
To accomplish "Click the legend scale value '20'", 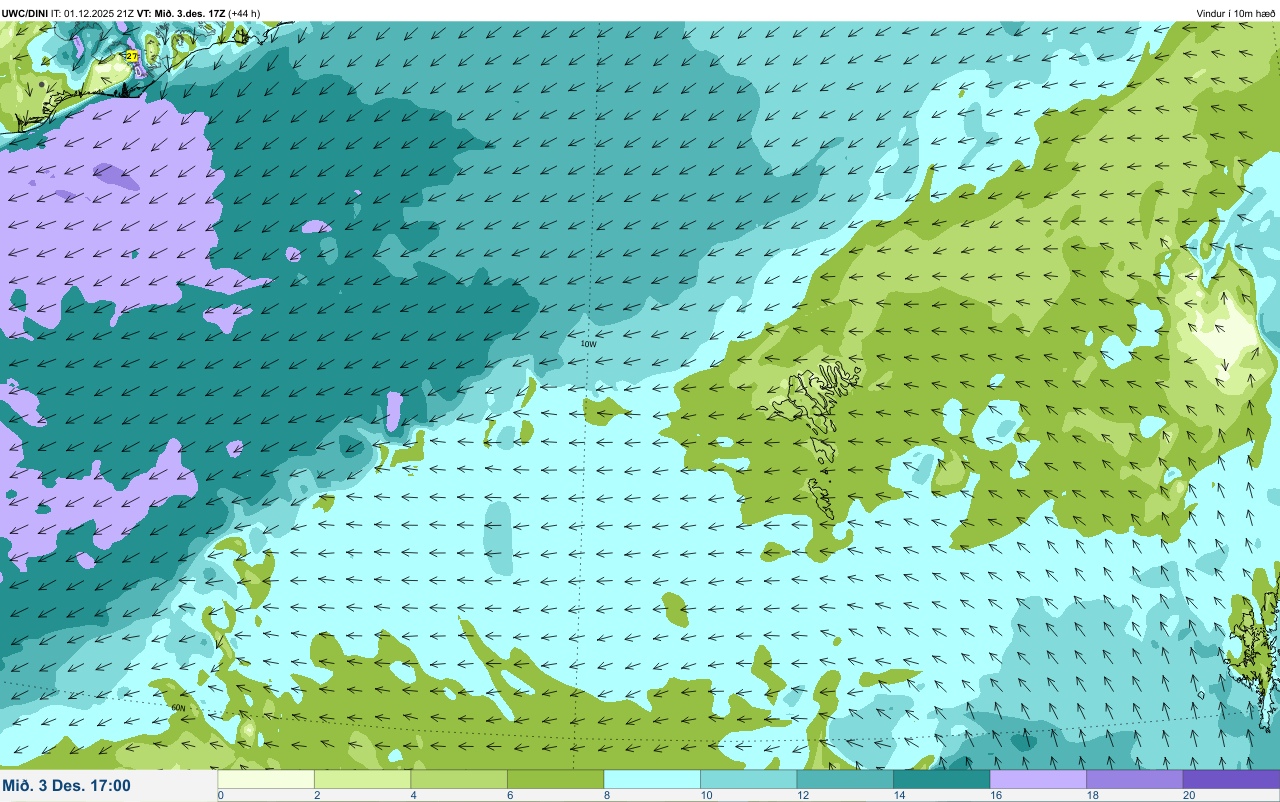I will pyautogui.click(x=1188, y=796).
